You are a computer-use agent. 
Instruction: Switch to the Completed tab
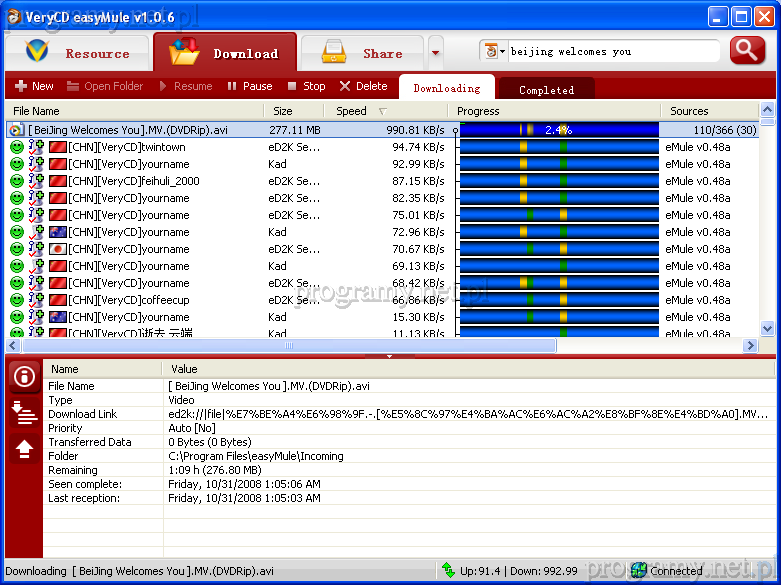546,89
